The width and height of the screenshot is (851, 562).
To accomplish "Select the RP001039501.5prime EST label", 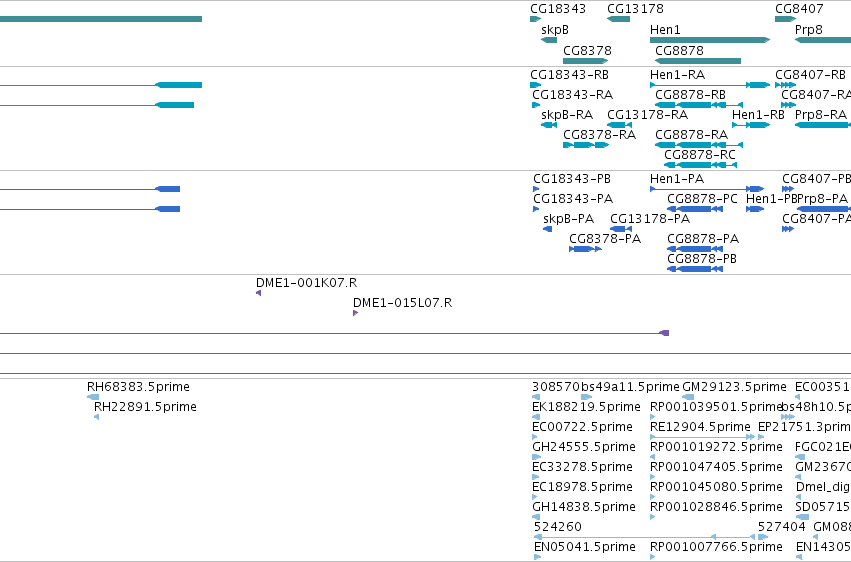I will pos(716,407).
